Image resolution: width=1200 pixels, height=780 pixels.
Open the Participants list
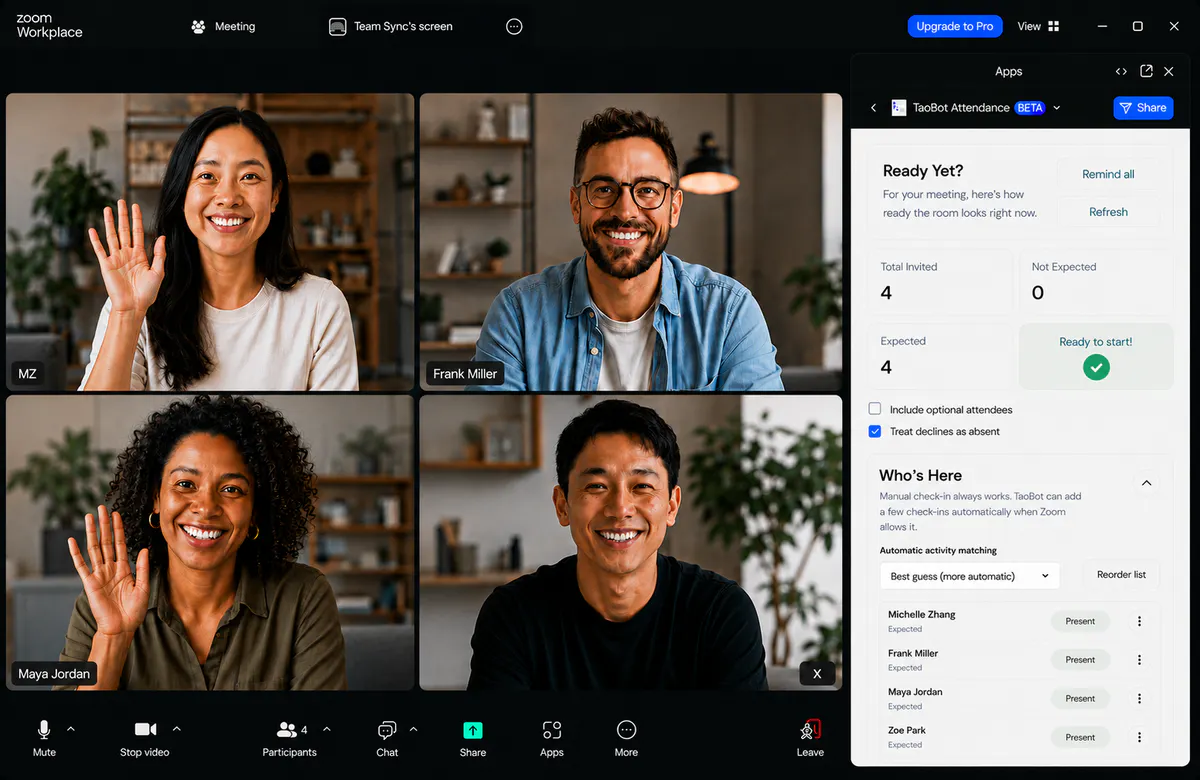click(x=290, y=738)
